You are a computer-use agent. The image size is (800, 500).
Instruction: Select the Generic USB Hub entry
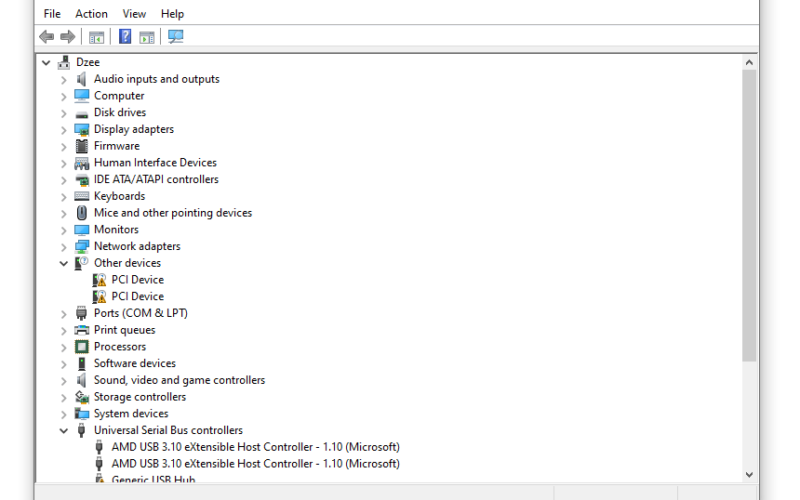[154, 479]
